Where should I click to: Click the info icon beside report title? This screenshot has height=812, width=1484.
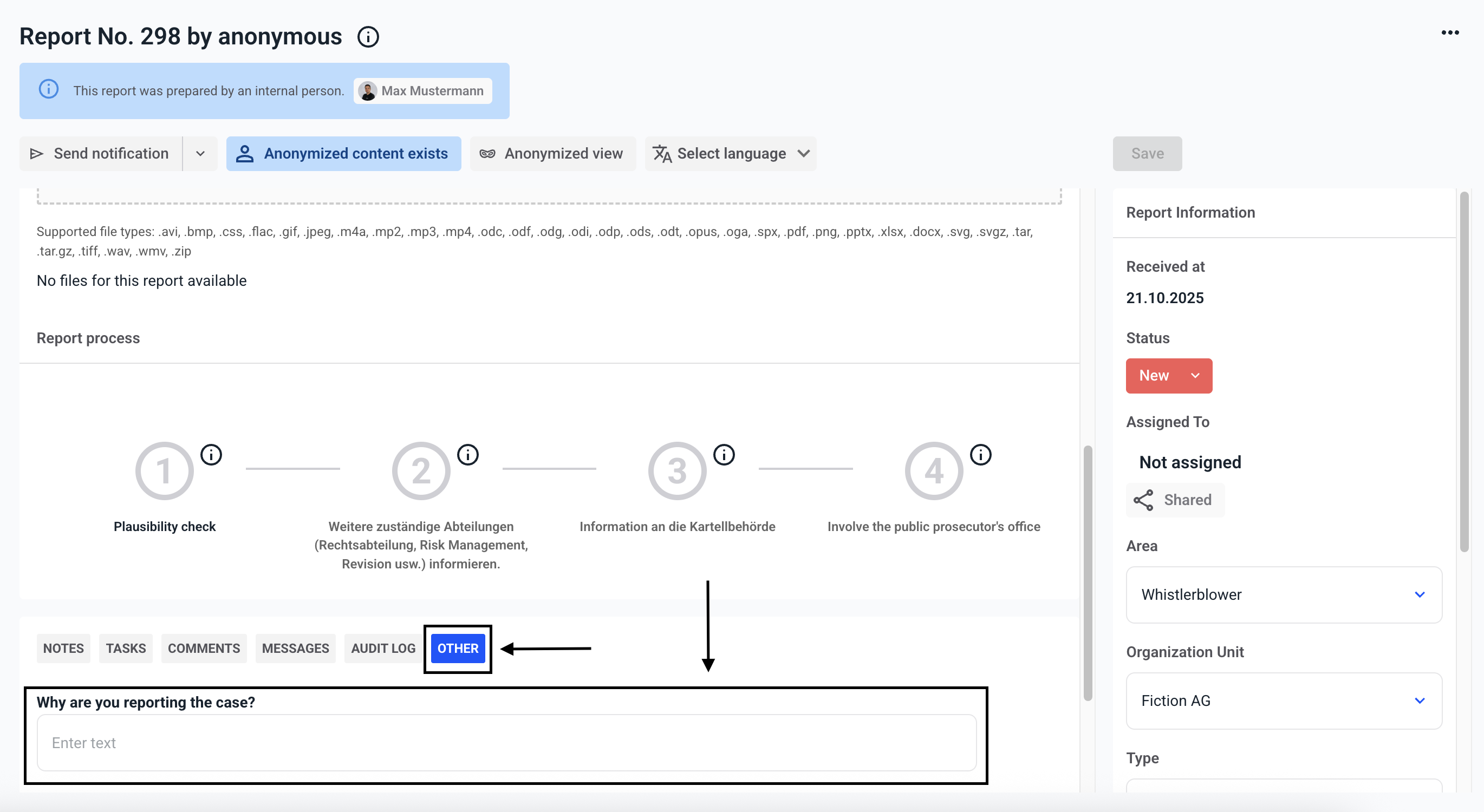[368, 37]
